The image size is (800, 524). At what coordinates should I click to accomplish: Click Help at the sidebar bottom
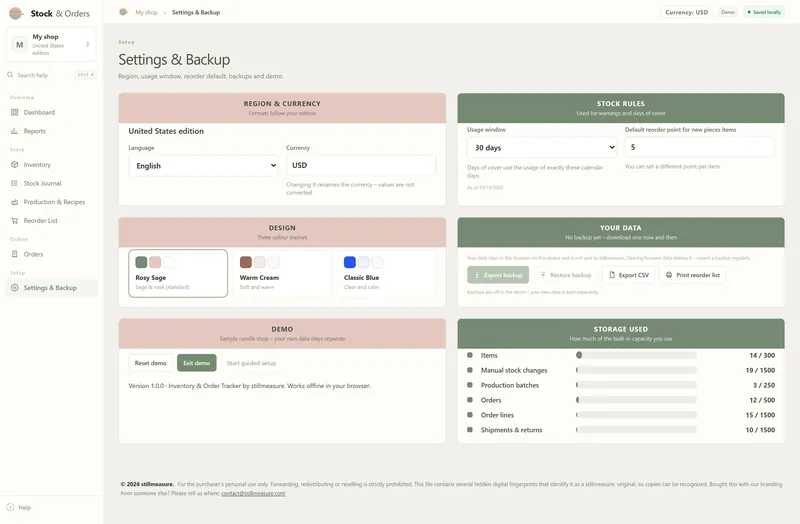[x=19, y=507]
